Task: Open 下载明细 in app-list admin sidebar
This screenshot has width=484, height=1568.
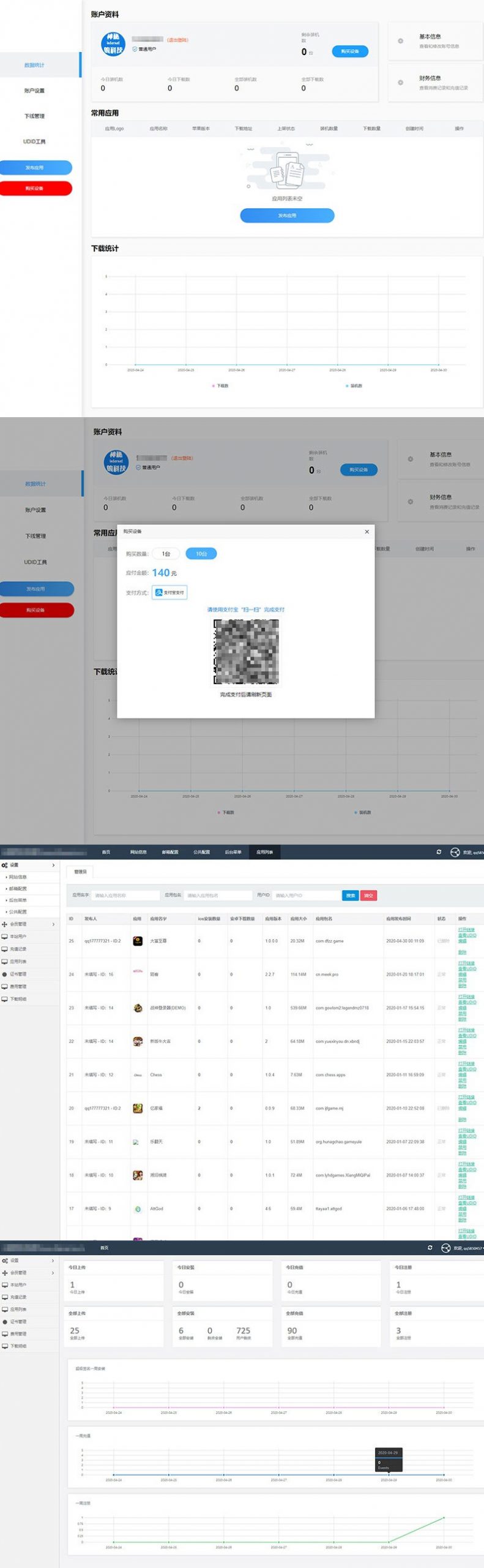Action: point(30,999)
